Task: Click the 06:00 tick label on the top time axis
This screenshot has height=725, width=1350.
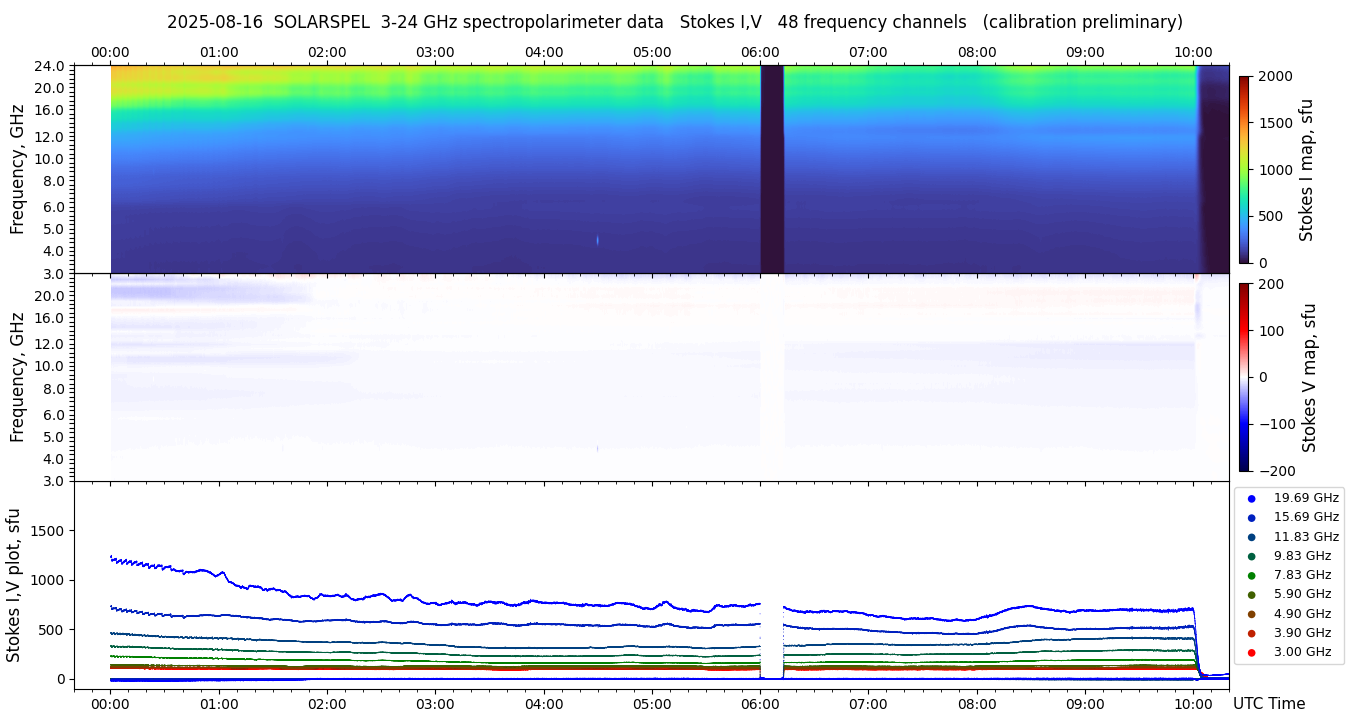Action: pyautogui.click(x=760, y=52)
